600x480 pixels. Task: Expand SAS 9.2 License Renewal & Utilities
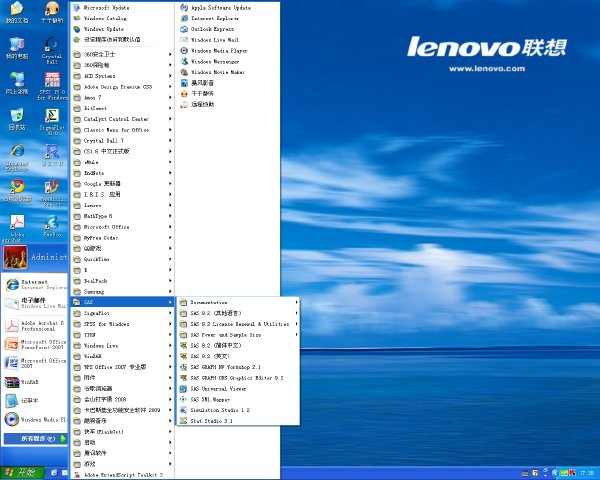tap(238, 324)
